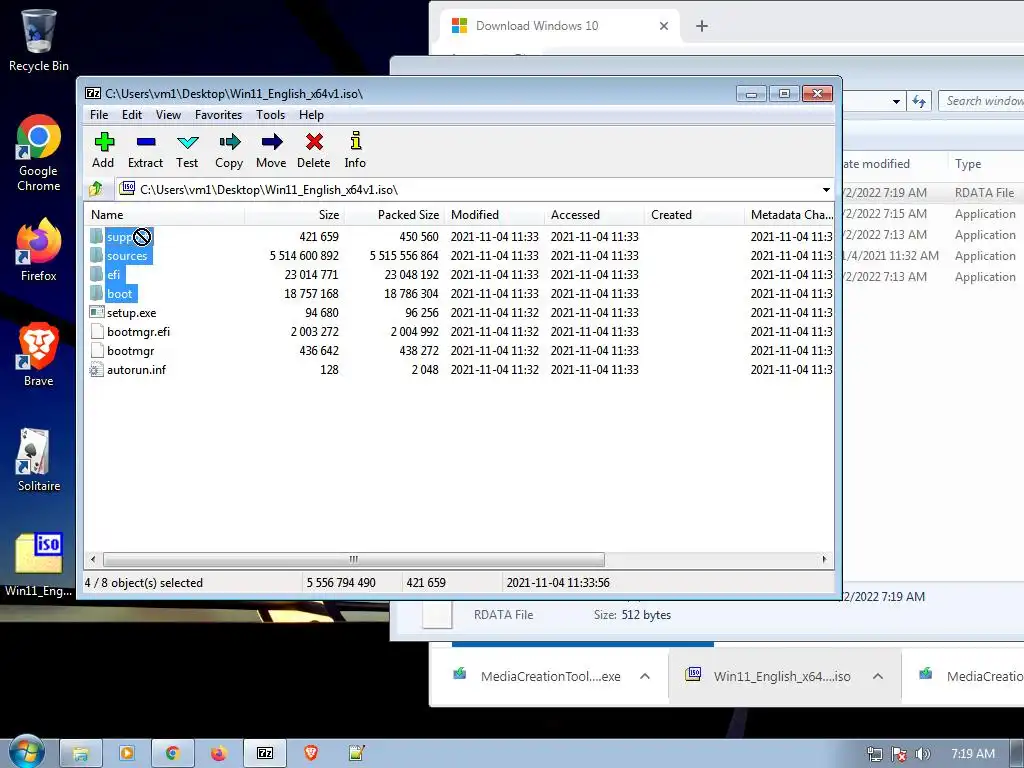Click the efi folder icon
Viewport: 1024px width, 768px height.
[97, 274]
